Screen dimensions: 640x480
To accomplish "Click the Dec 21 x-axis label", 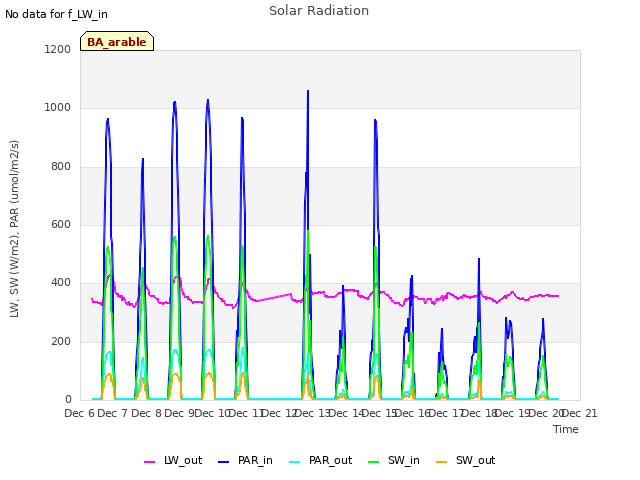I will 580,413.
